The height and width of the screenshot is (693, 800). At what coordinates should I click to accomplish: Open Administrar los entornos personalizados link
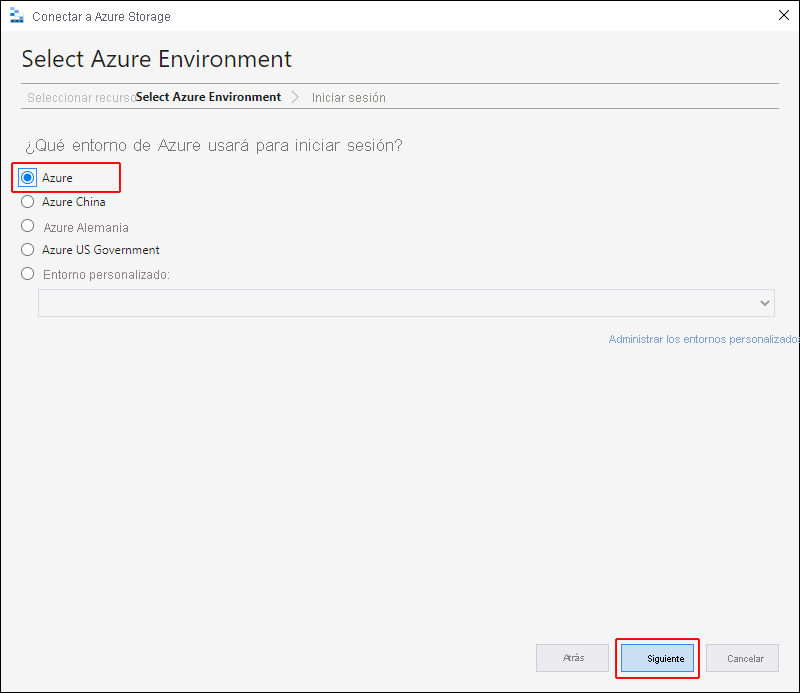(704, 340)
